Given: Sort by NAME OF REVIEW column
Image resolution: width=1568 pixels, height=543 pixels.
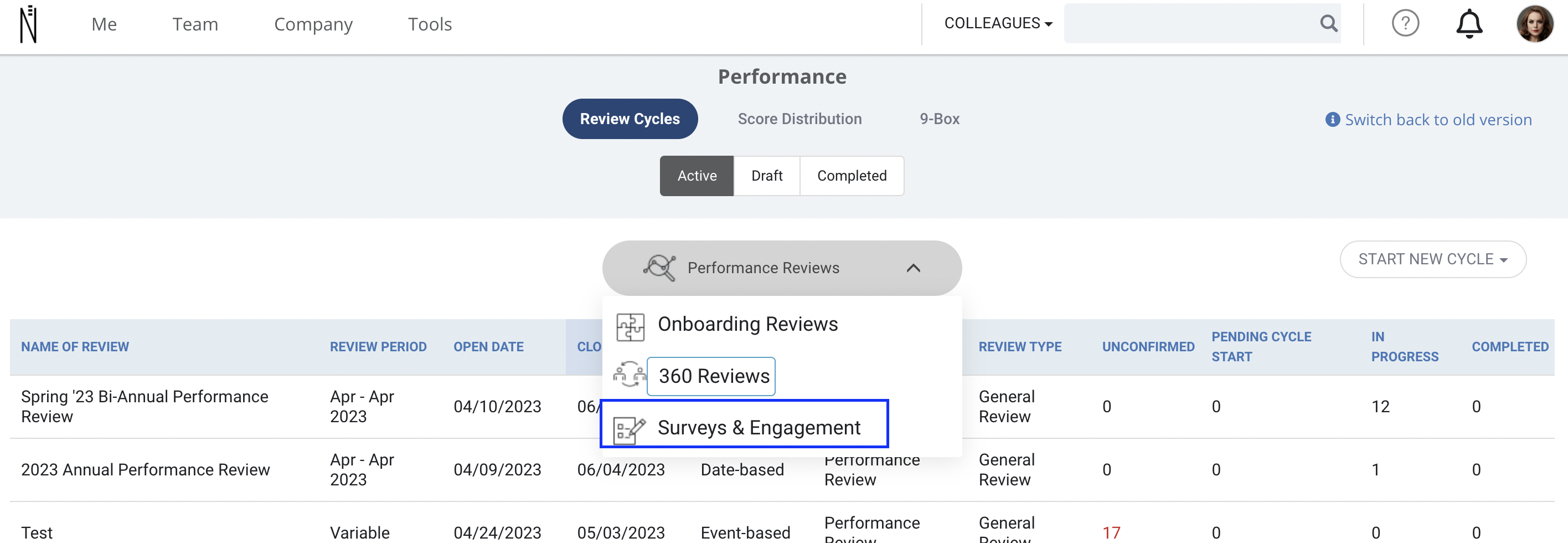Looking at the screenshot, I should click(x=75, y=347).
